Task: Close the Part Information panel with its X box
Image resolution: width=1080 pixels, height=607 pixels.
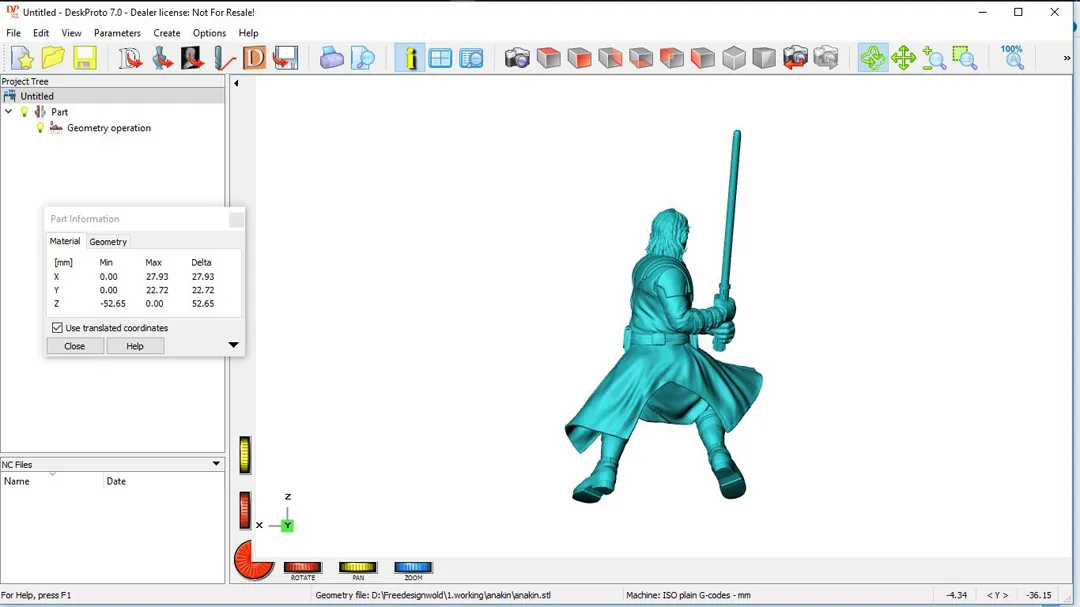Action: (x=236, y=219)
